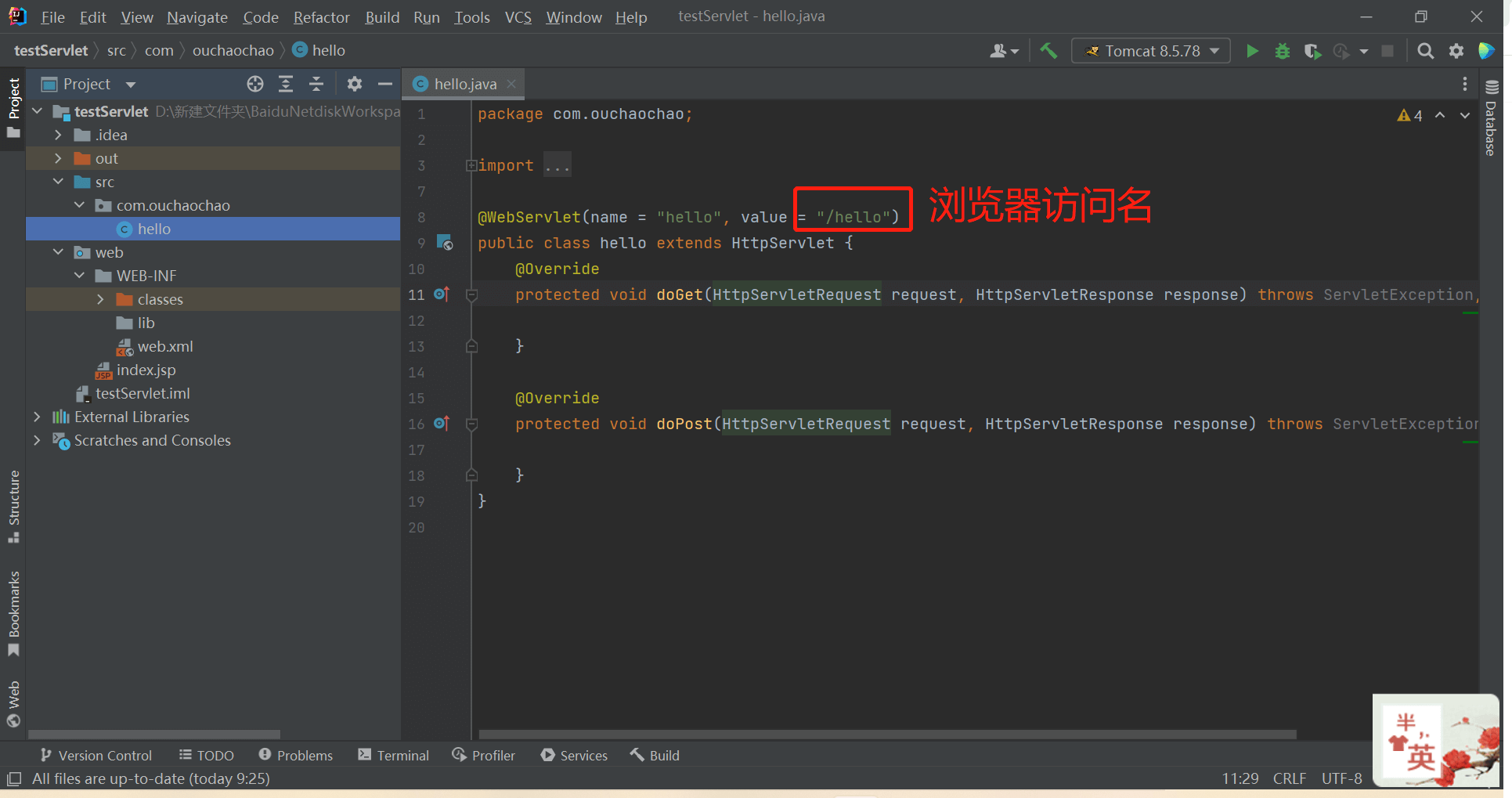Hide the Project panel with minus icon
The width and height of the screenshot is (1512, 798).
point(384,84)
